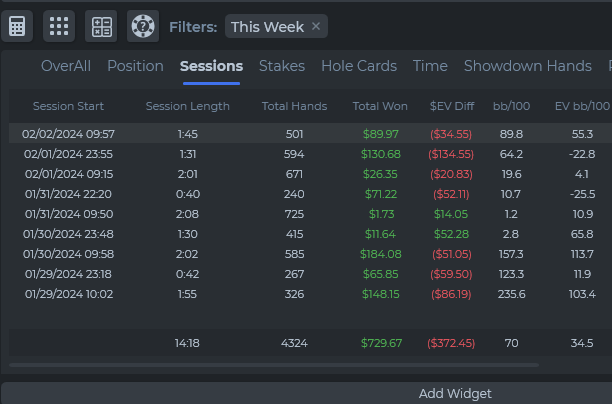Image resolution: width=612 pixels, height=404 pixels.
Task: Sort by Session Start column header
Action: pos(68,106)
